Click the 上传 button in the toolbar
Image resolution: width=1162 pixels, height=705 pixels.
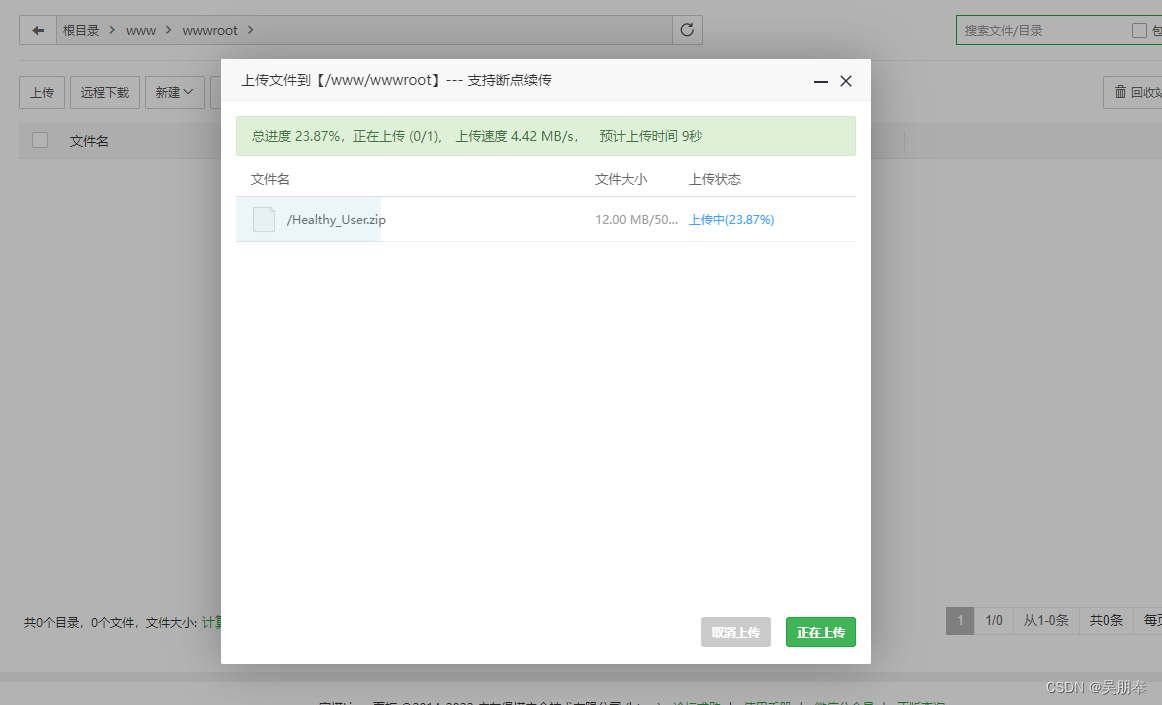(x=42, y=93)
